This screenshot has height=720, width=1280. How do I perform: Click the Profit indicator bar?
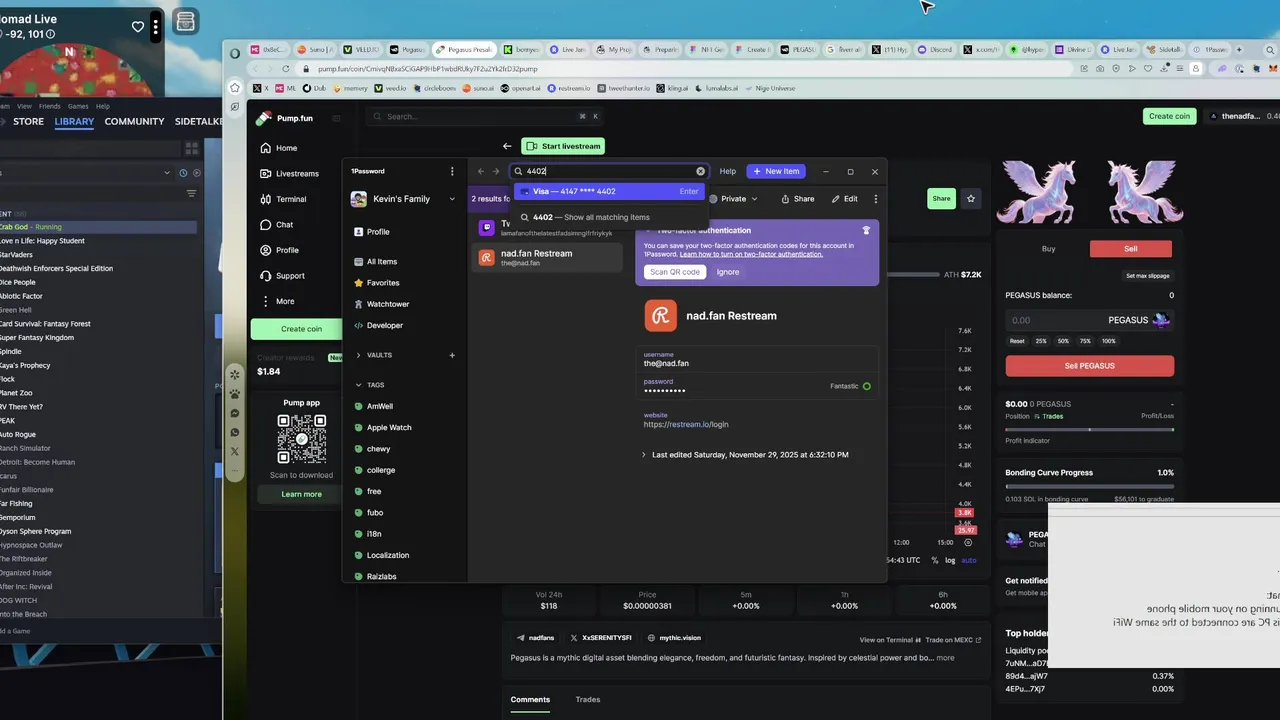pyautogui.click(x=1089, y=429)
